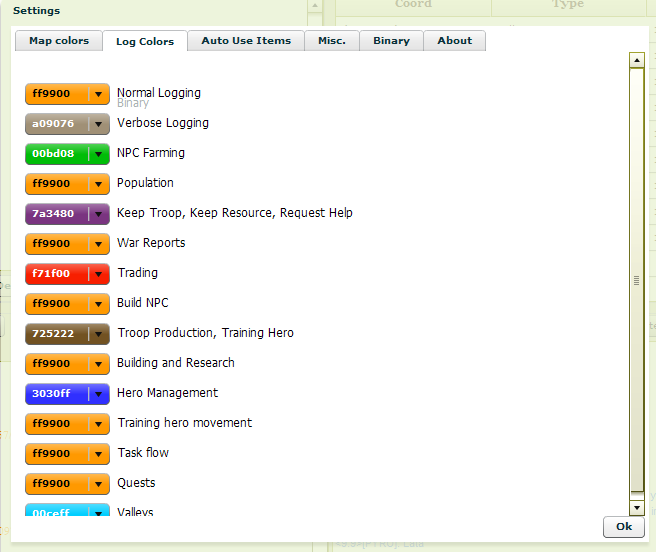656x552 pixels.
Task: Click the blue 3030ff Hero Management swatch
Action: click(x=56, y=394)
